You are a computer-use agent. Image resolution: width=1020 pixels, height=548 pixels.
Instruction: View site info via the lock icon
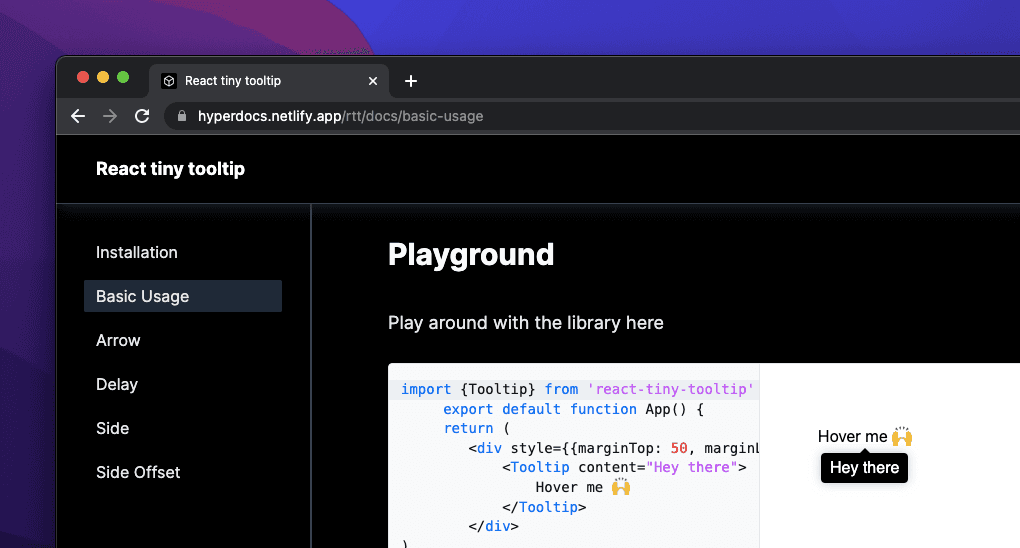[182, 116]
